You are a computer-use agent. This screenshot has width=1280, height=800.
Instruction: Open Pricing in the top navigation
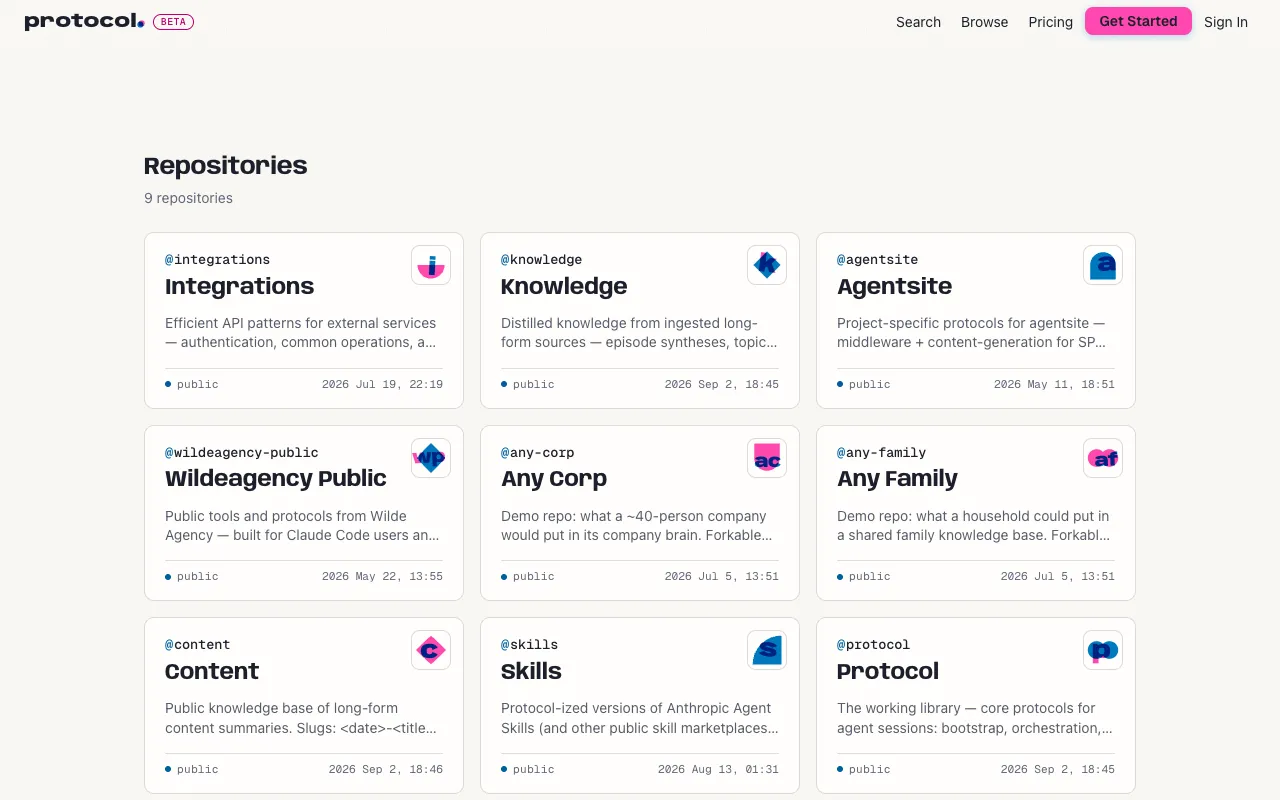pos(1051,22)
